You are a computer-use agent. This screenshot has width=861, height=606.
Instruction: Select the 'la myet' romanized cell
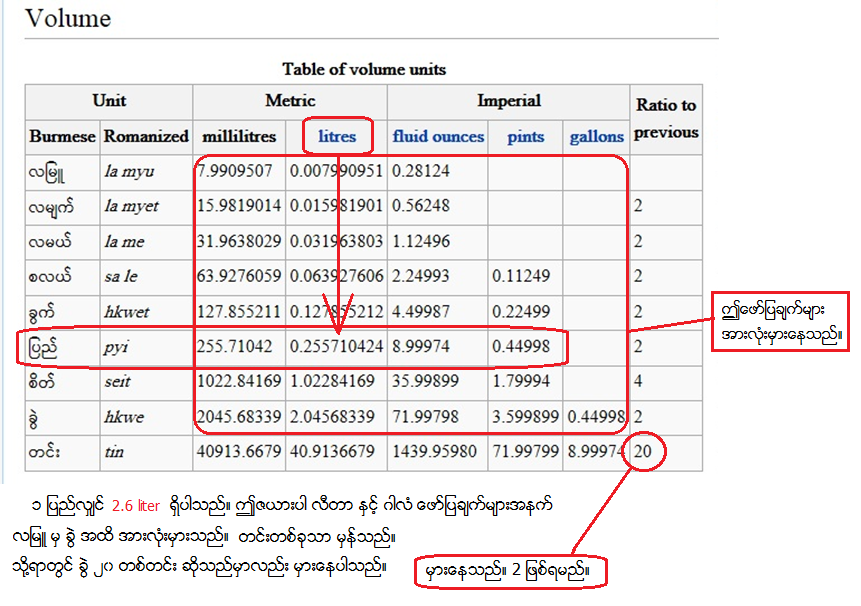132,206
